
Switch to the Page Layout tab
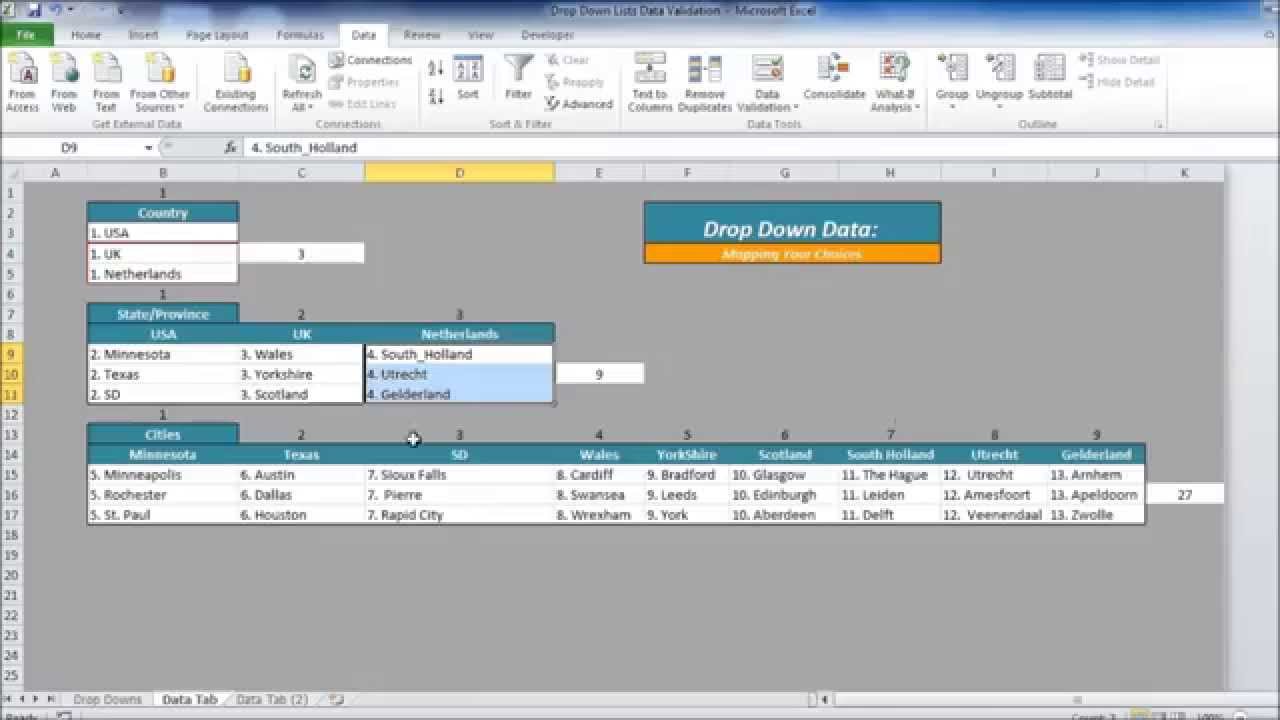[x=217, y=35]
